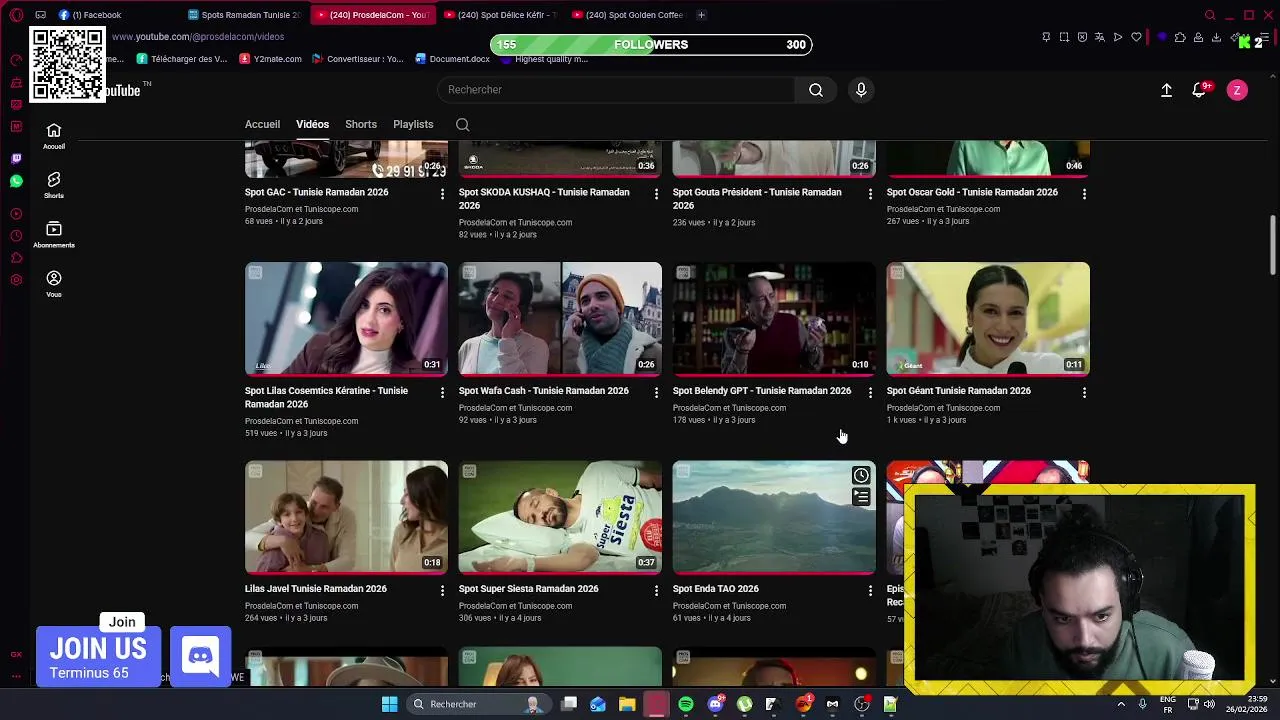Click the YouTube search magnifier button

pos(816,90)
